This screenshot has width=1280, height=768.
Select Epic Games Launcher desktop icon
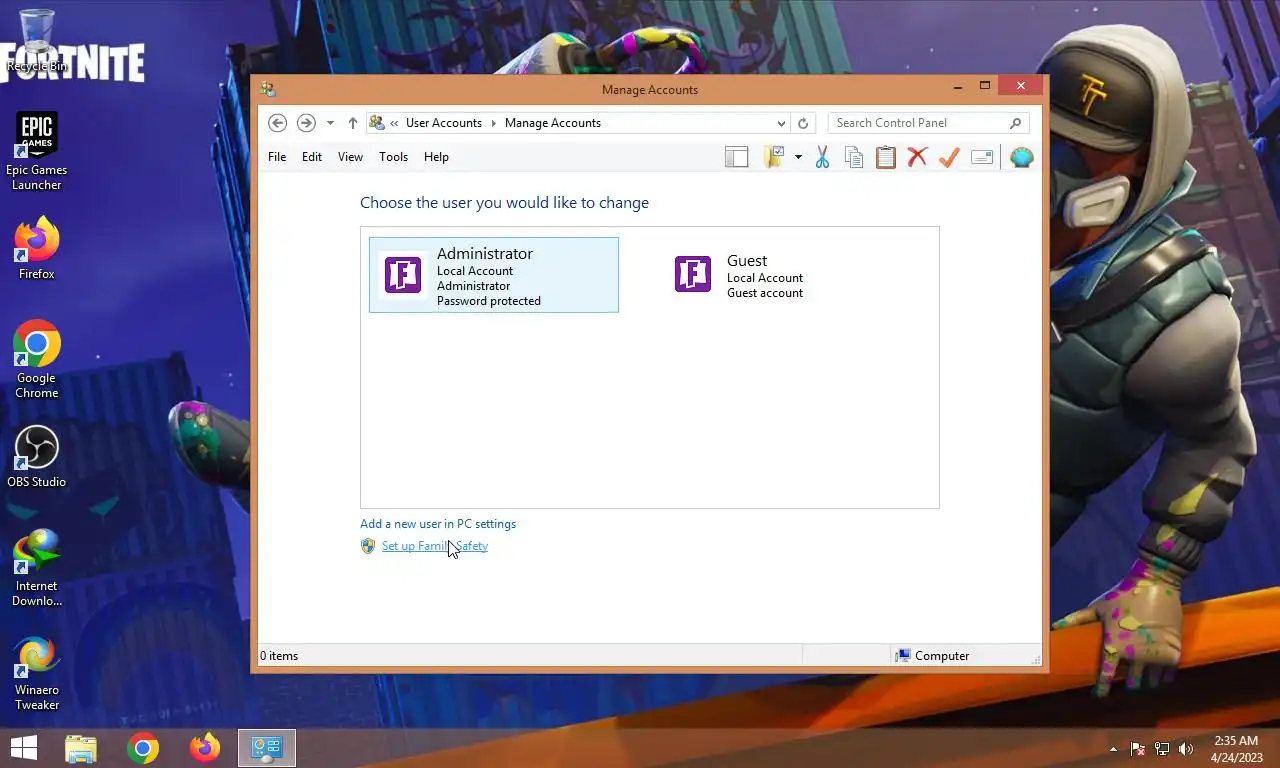tap(37, 150)
